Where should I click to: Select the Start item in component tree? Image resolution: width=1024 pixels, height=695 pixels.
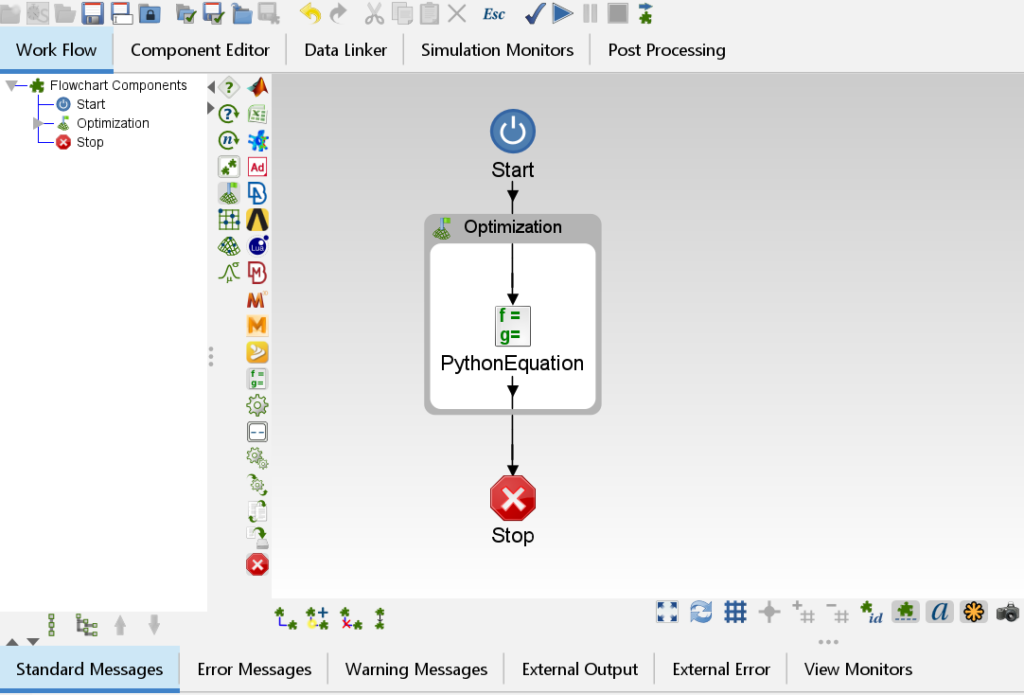click(89, 104)
